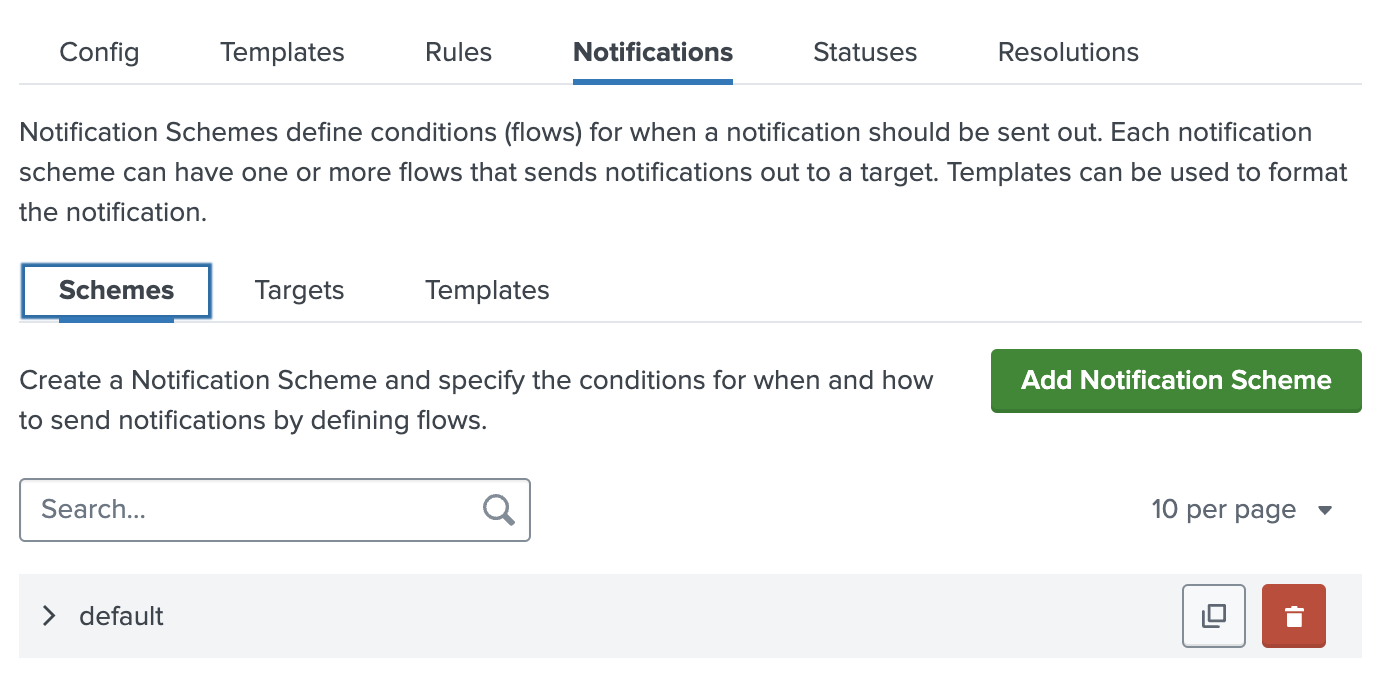Collapse the default notification scheme entry
This screenshot has width=1378, height=684.
coord(48,616)
